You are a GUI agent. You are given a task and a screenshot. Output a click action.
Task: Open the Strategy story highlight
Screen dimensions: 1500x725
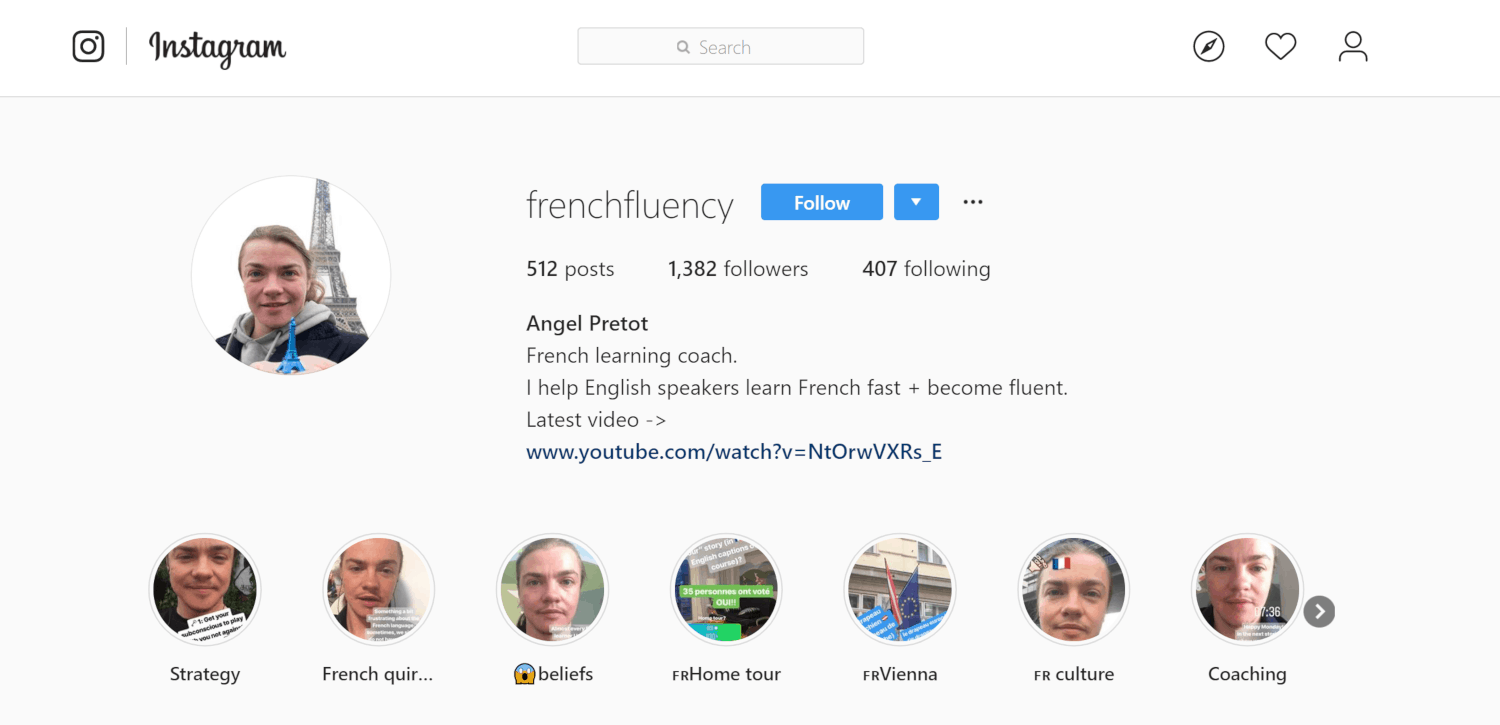click(205, 589)
